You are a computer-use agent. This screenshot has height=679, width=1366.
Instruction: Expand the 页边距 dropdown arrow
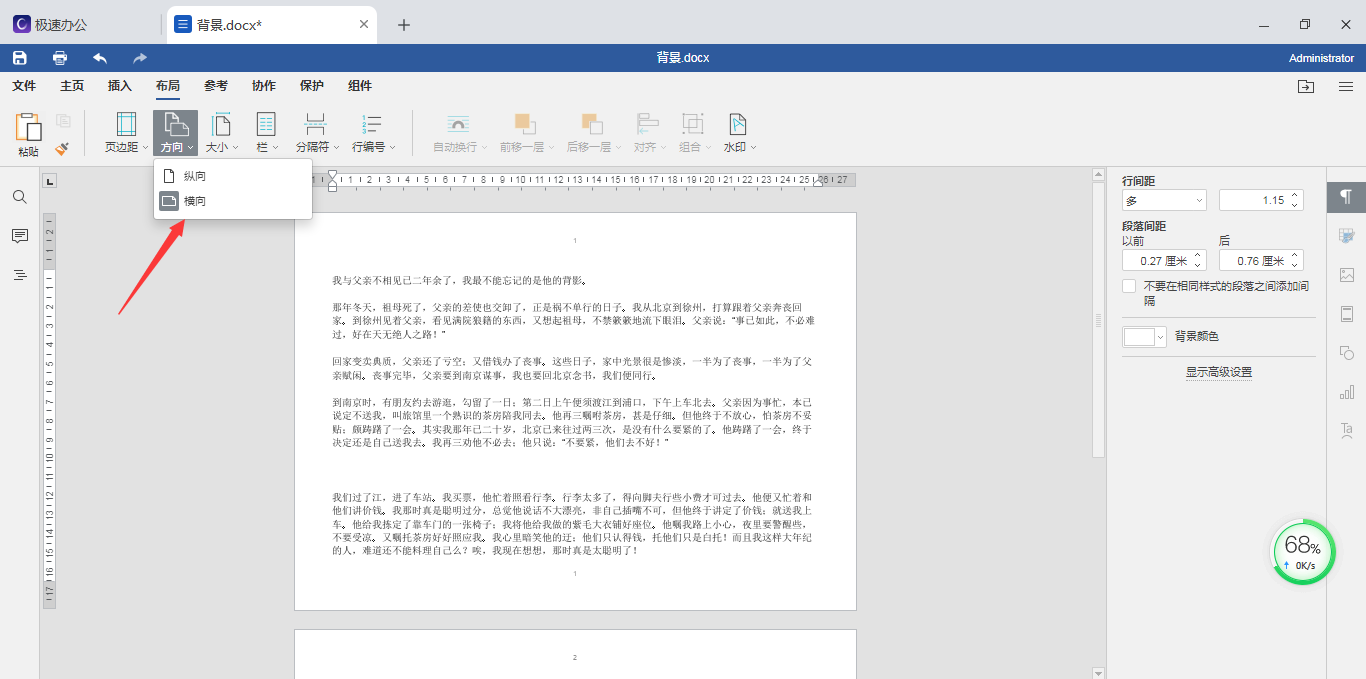pyautogui.click(x=145, y=148)
